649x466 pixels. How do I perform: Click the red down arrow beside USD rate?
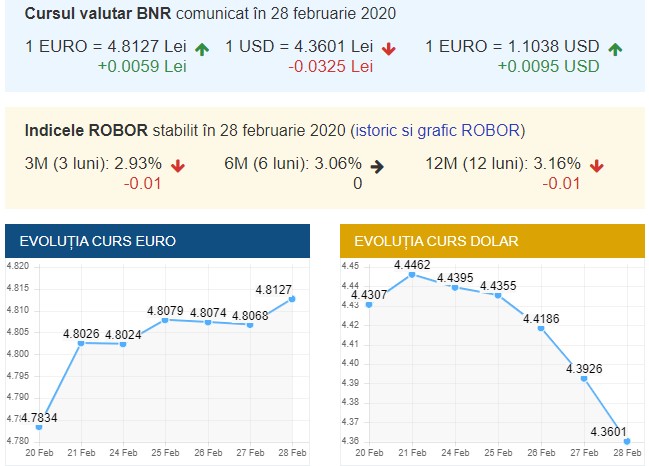point(388,48)
